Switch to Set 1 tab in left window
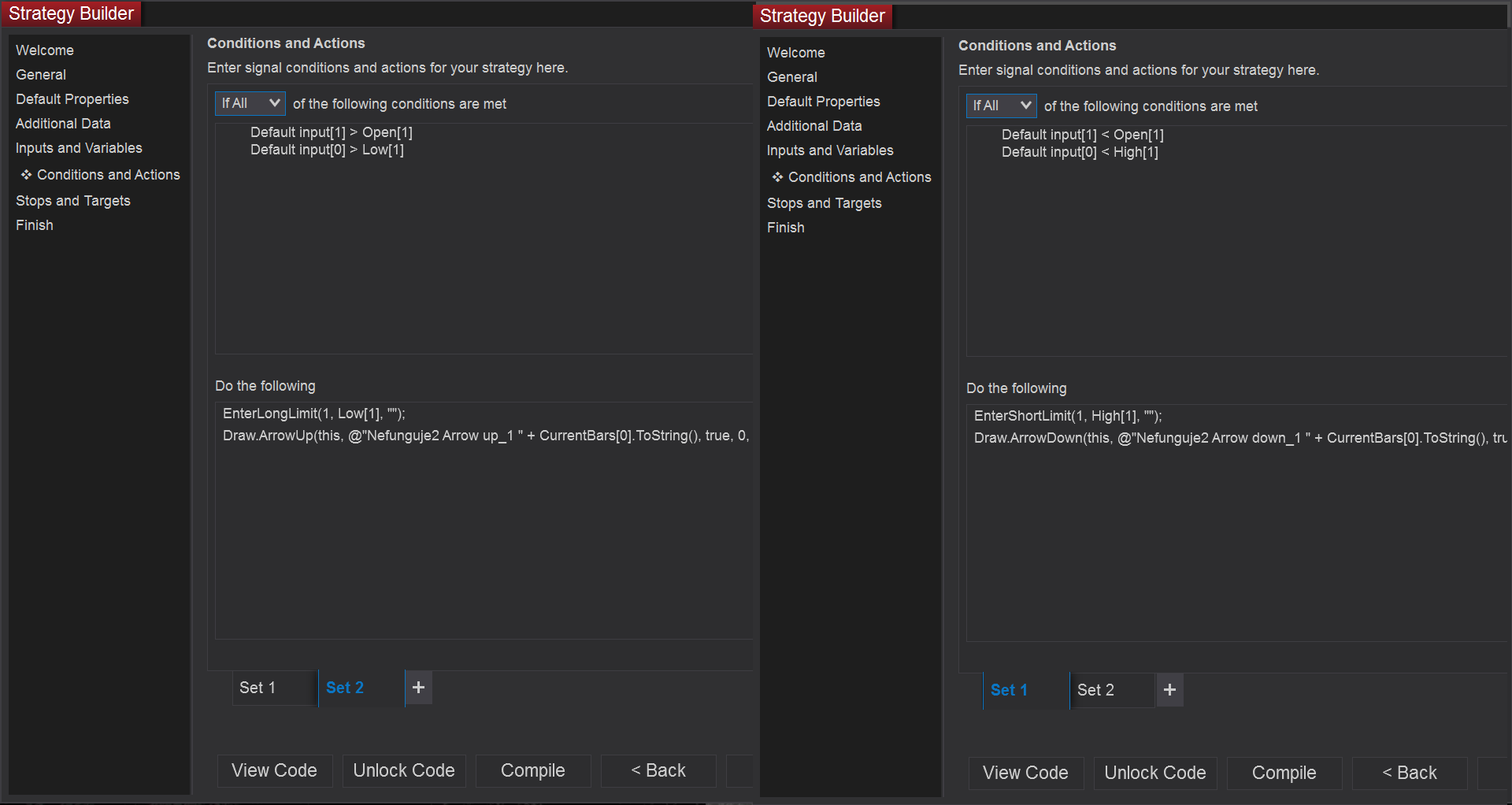 [258, 688]
